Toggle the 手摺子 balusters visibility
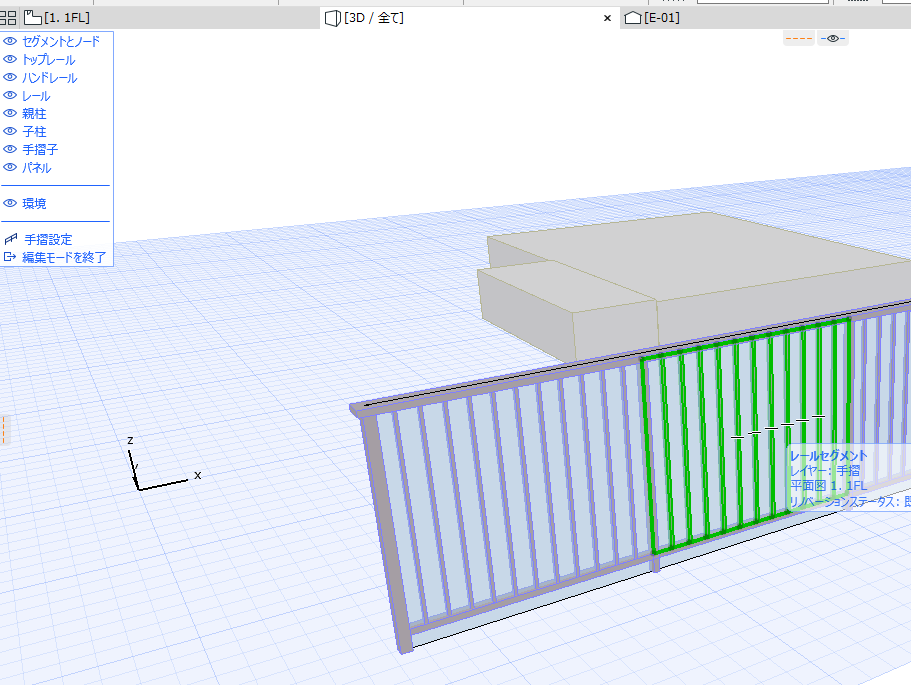Screen dimensions: 911x685 click(x=10, y=149)
